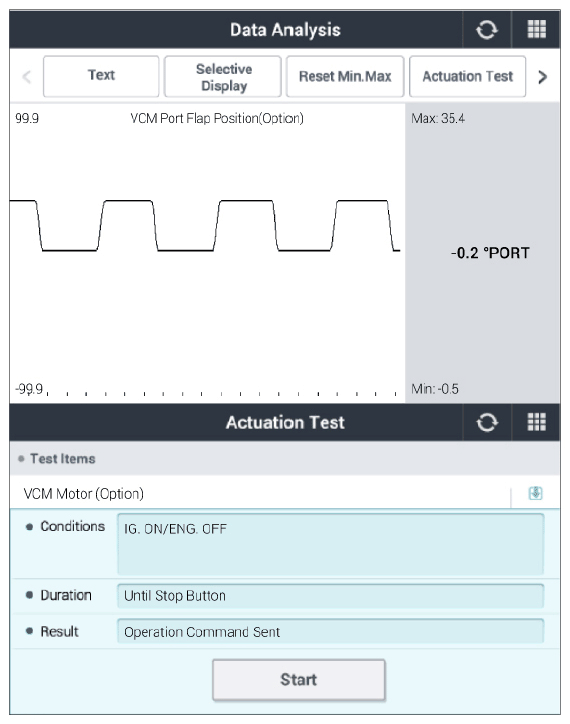Start the VCM Motor actuation test
Screen dimensions: 570x724
(x=298, y=680)
